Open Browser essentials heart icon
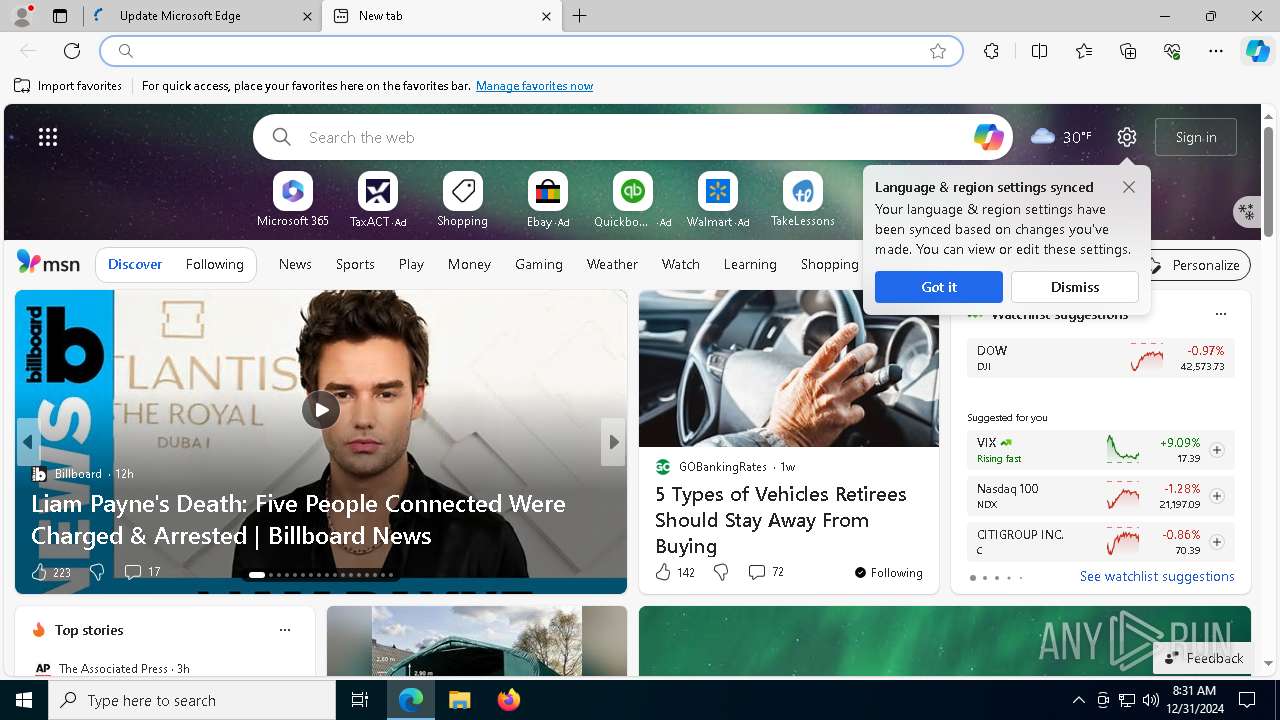Viewport: 1280px width, 720px height. tap(1172, 51)
